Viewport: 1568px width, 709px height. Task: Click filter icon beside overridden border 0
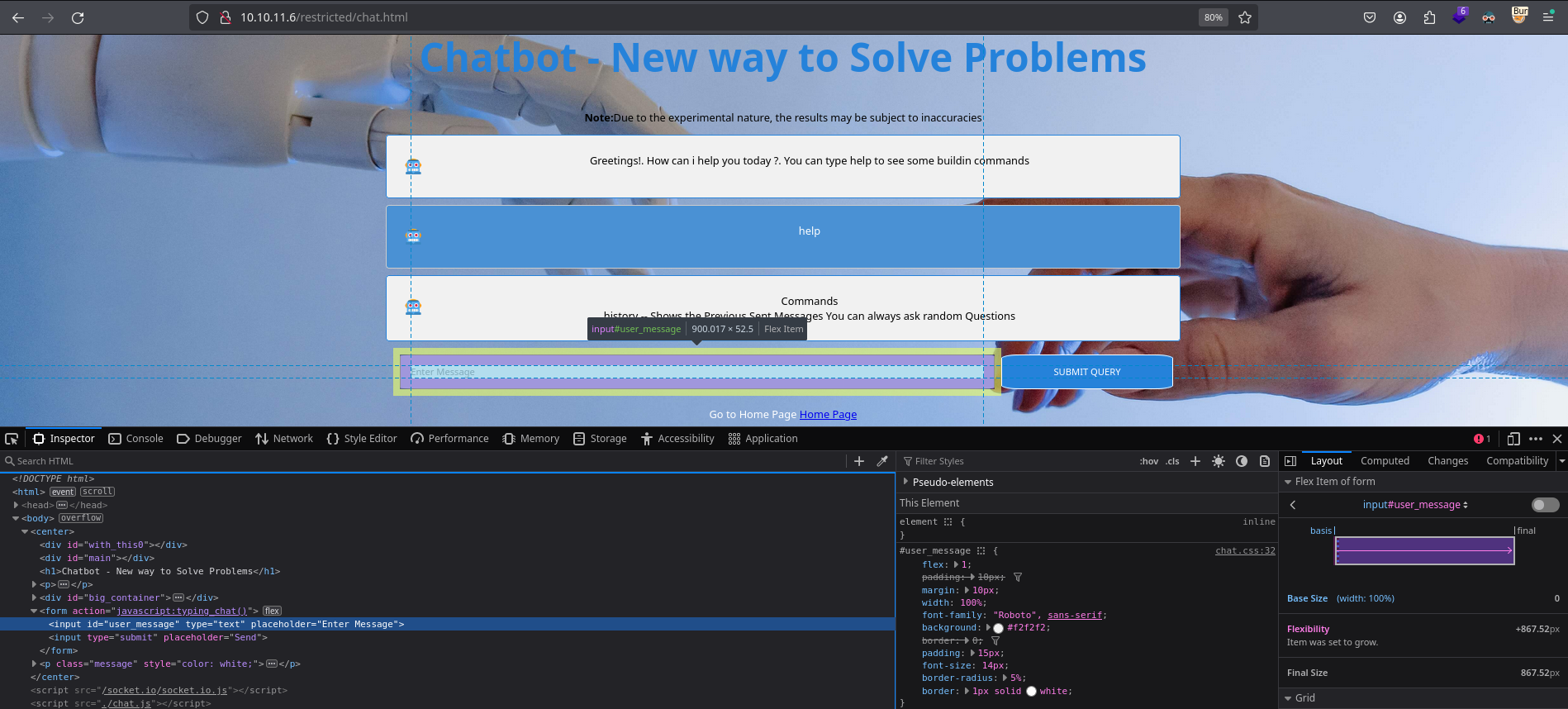995,640
